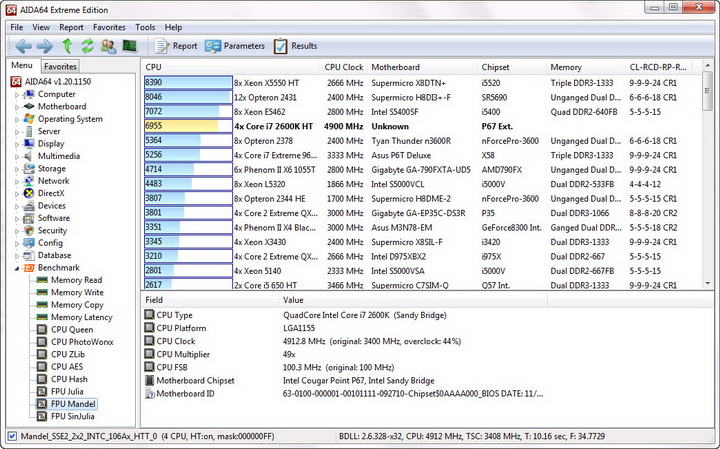The width and height of the screenshot is (720, 449).
Task: Select the Software tree node
Action: point(54,218)
